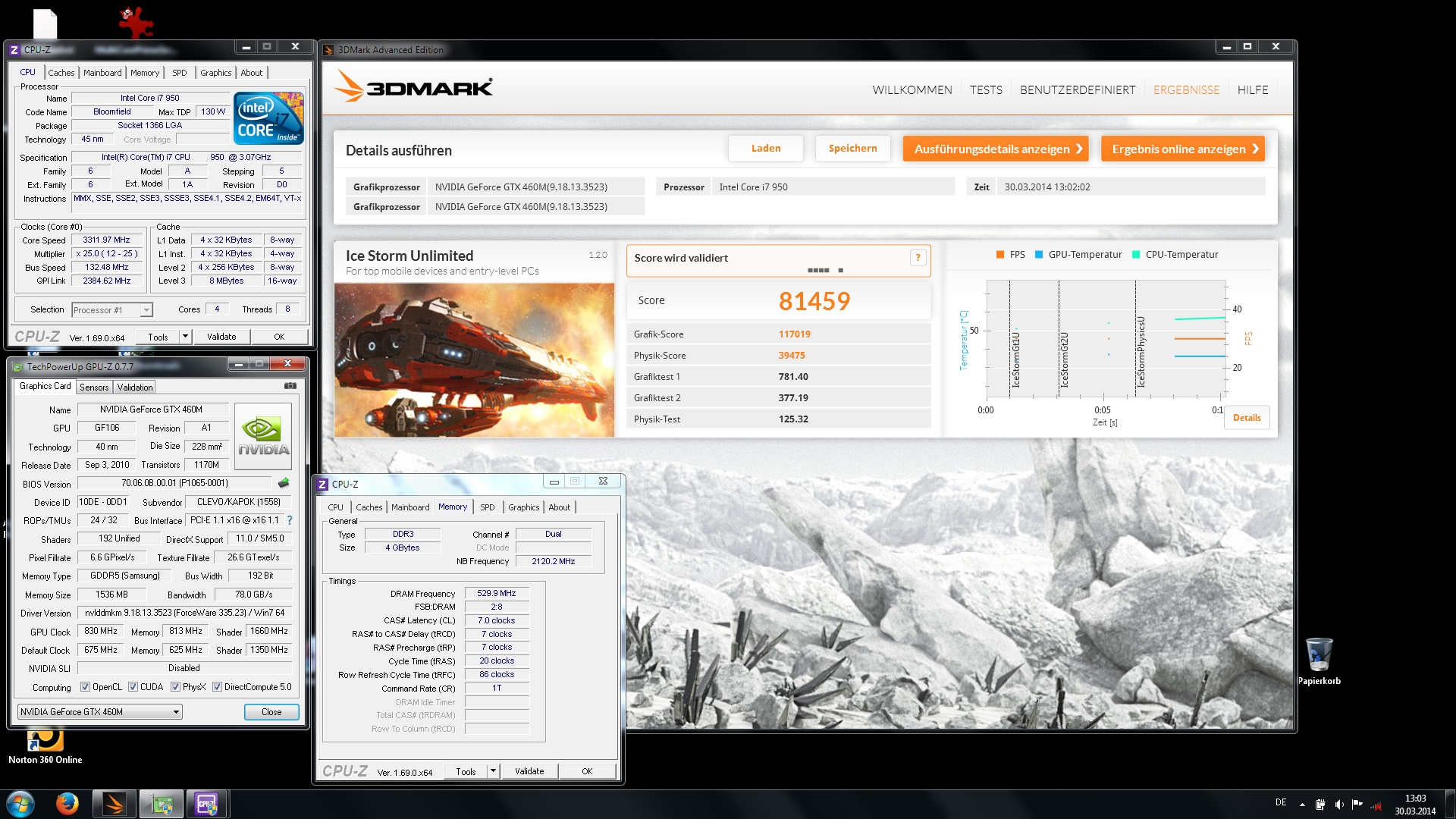Open the Mainboard tab in top CPU-Z
This screenshot has height=819, width=1456.
[x=102, y=73]
